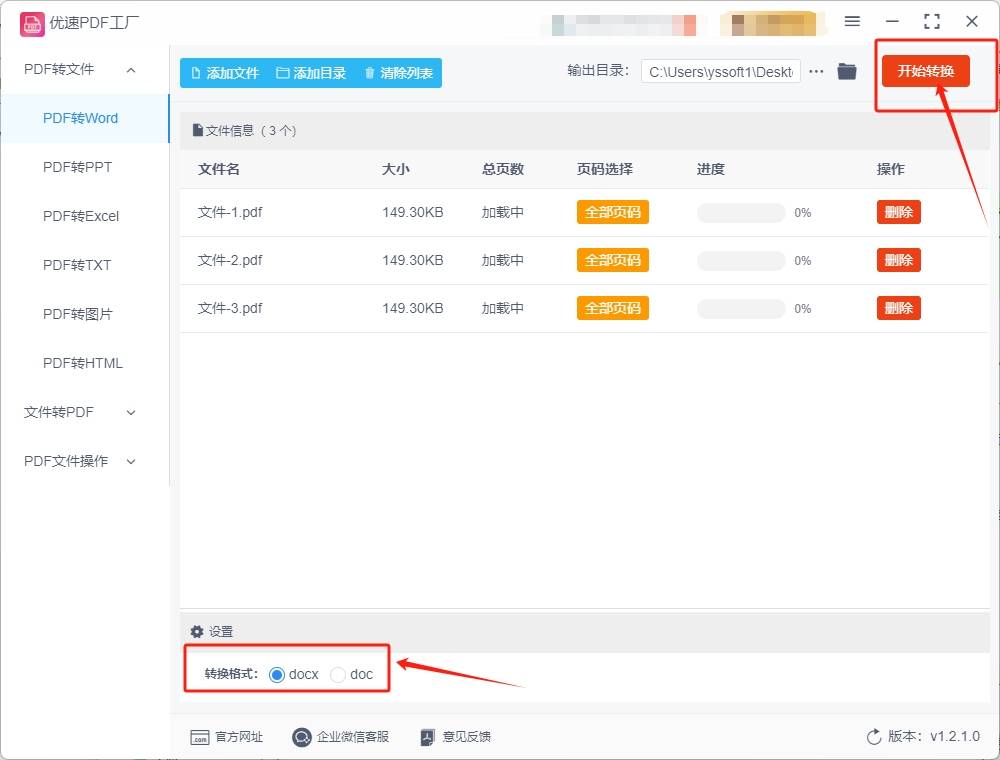Delete 文件-2.pdf with 删除 button

[898, 260]
